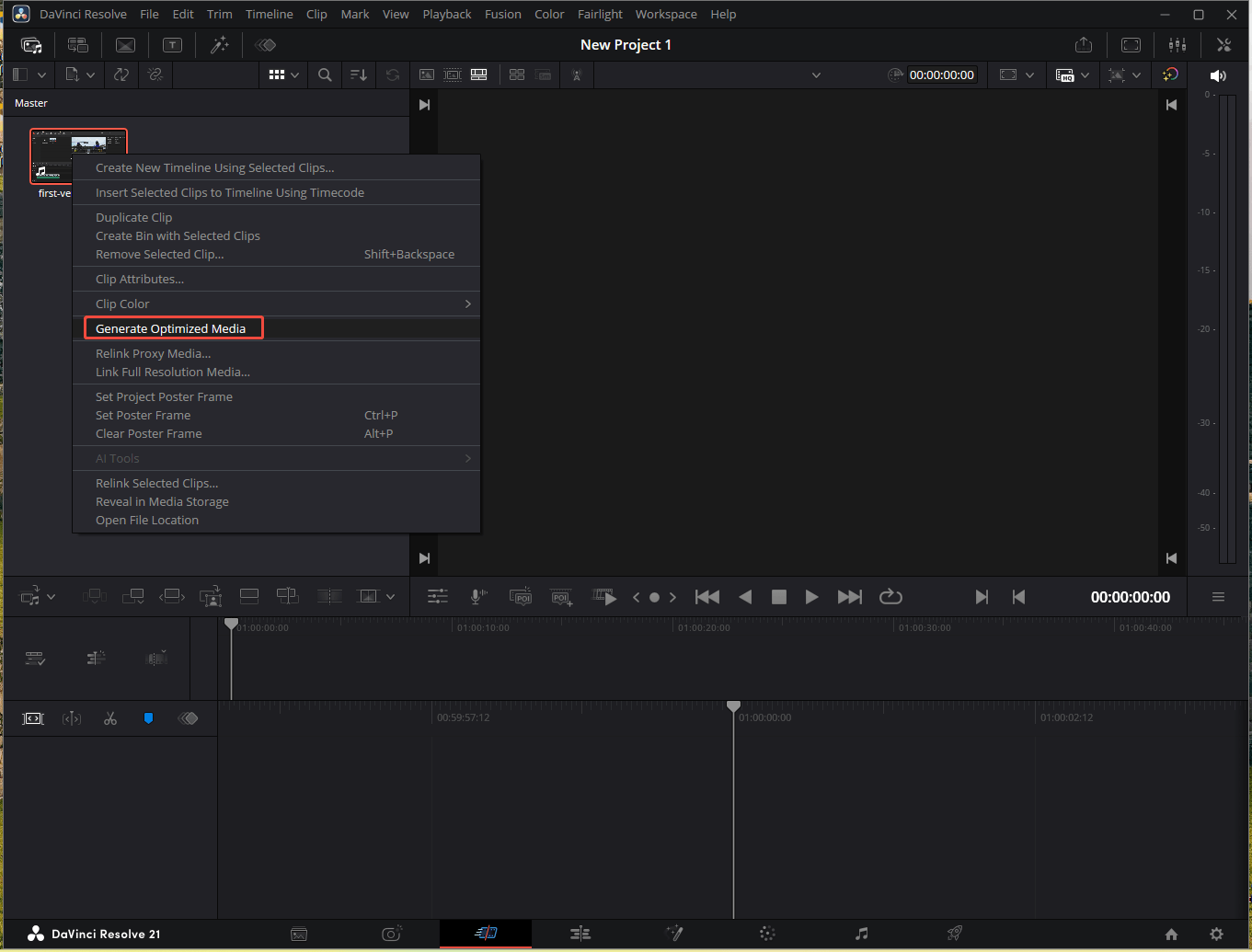This screenshot has height=952, width=1252.
Task: Select the Append edit icon
Action: (133, 597)
